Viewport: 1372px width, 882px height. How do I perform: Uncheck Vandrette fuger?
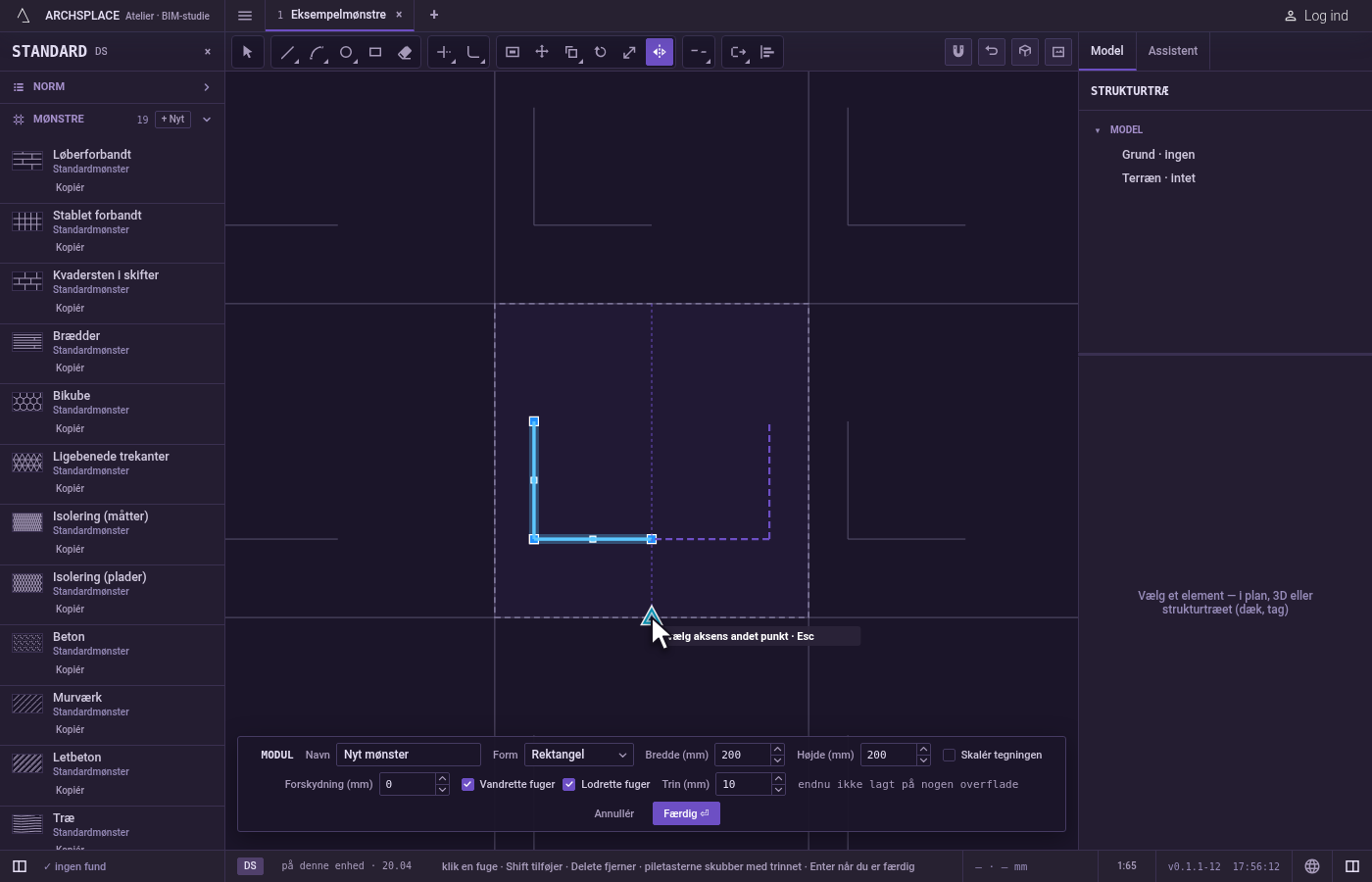[467, 784]
